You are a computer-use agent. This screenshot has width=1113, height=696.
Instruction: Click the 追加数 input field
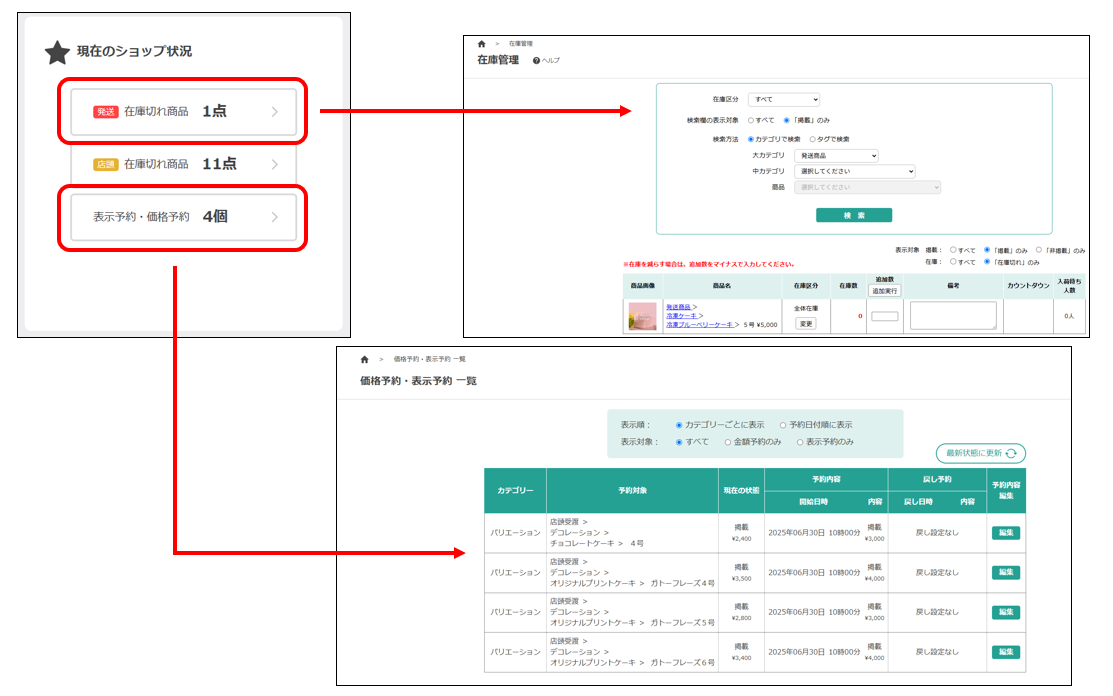pos(884,317)
